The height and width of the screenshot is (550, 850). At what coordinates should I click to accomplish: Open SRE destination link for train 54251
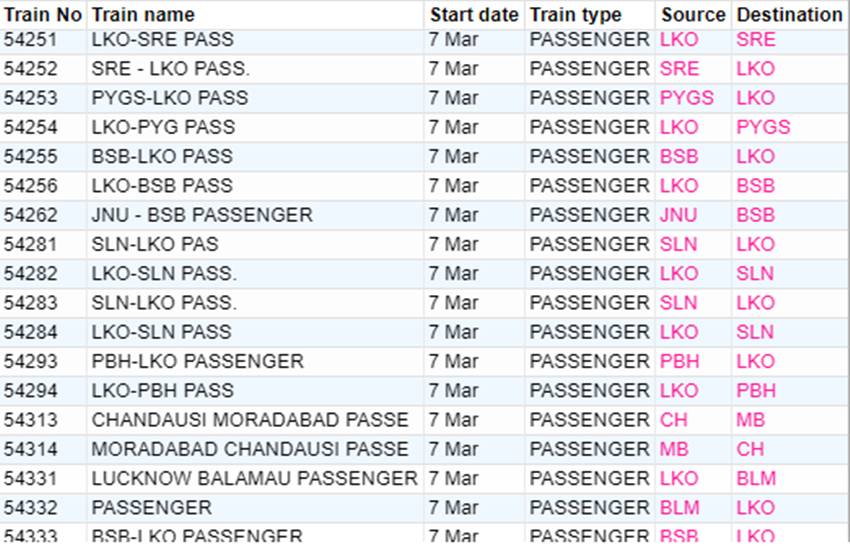point(756,40)
